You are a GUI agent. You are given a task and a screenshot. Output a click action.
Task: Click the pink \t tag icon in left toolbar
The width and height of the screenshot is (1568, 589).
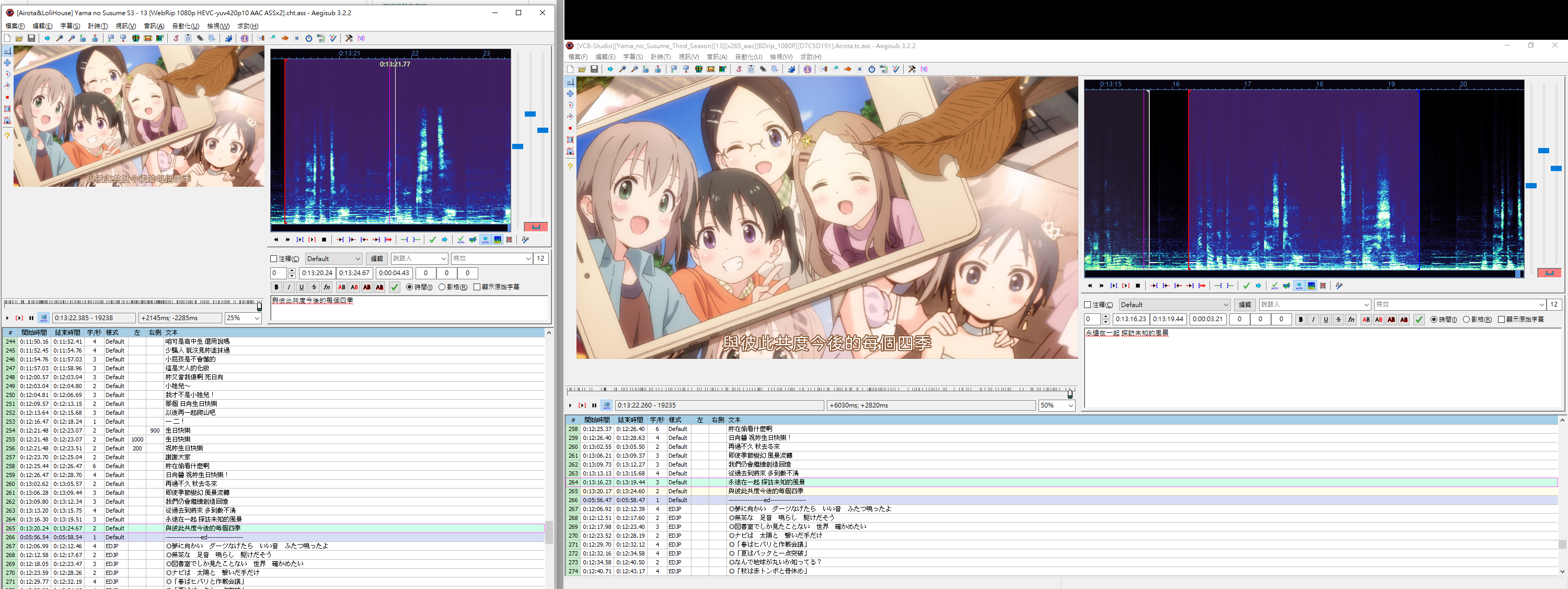pos(361,38)
